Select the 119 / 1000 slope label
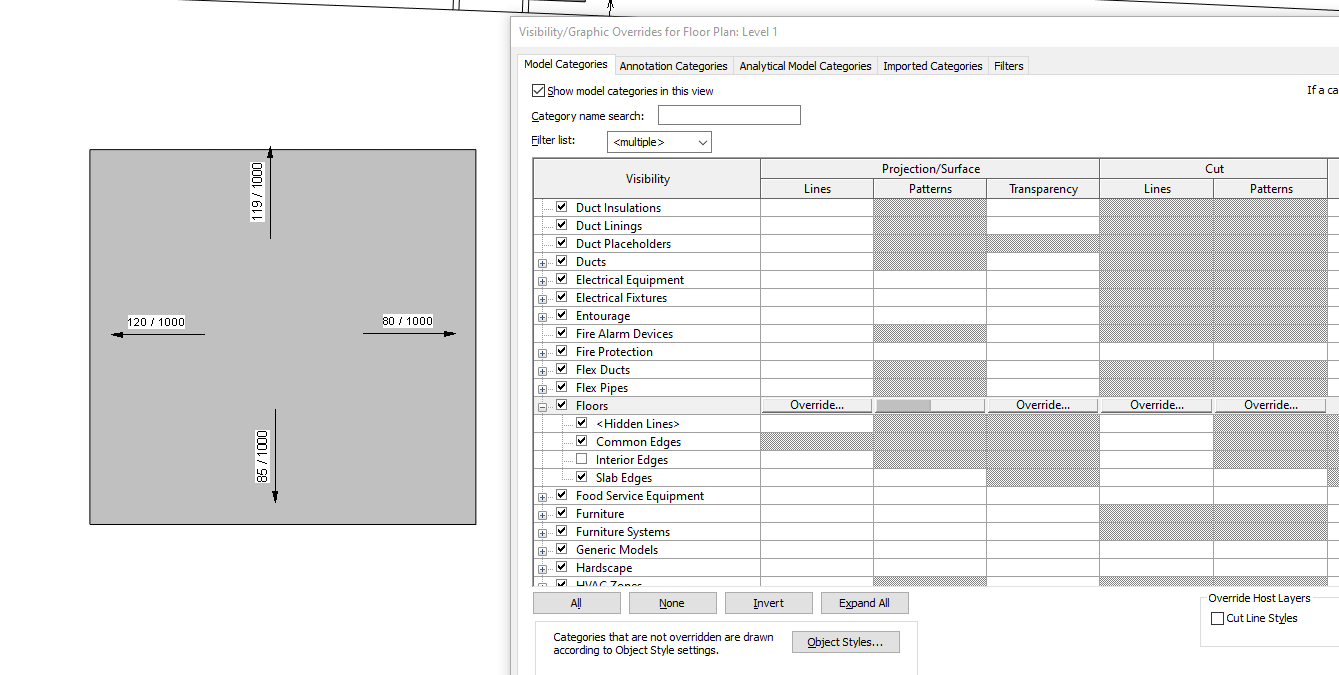The width and height of the screenshot is (1339, 675). (258, 191)
